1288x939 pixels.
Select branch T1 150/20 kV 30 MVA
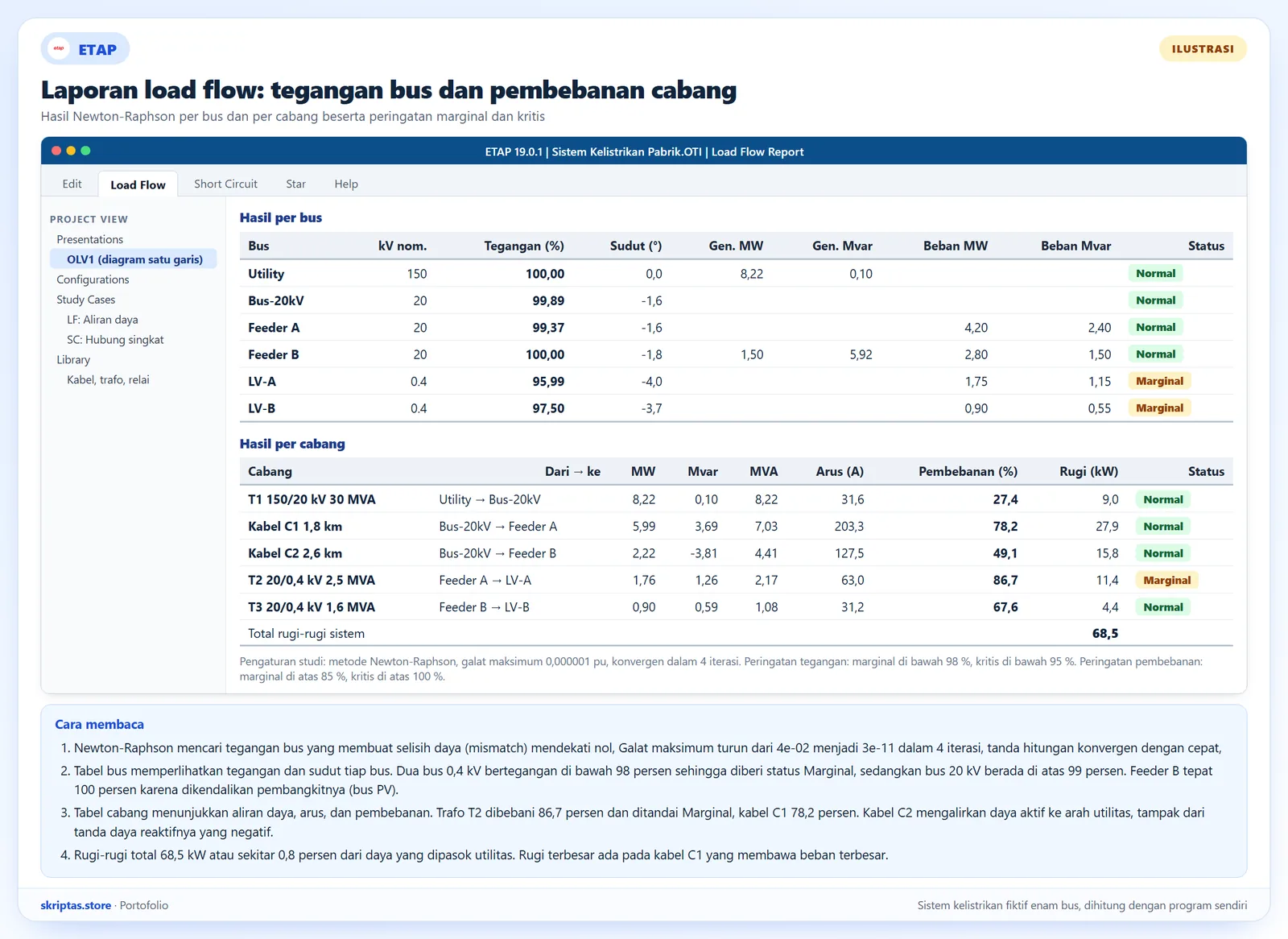pyautogui.click(x=312, y=499)
